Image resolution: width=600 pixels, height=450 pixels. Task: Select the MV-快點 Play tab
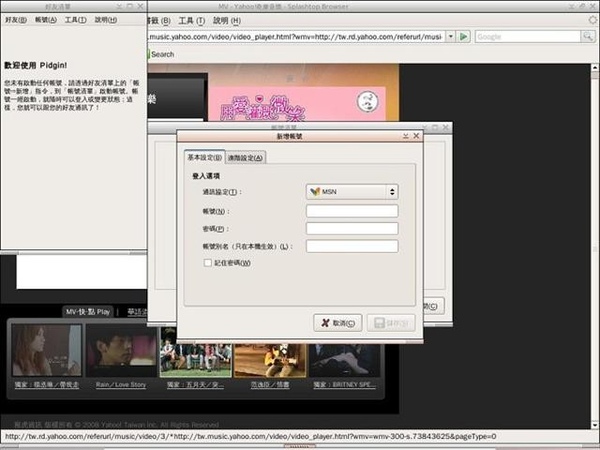point(88,311)
